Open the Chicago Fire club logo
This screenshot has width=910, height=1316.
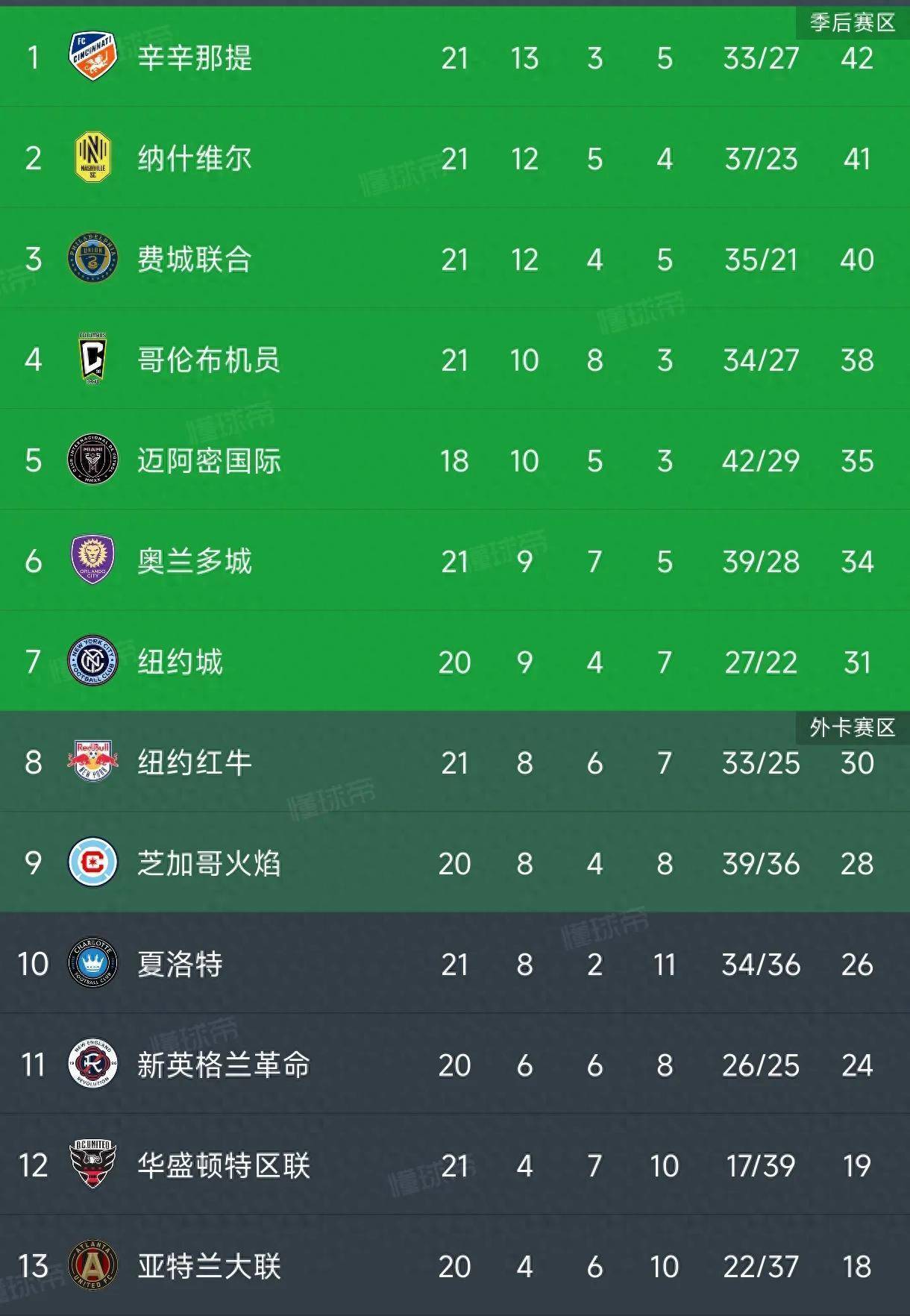click(92, 864)
